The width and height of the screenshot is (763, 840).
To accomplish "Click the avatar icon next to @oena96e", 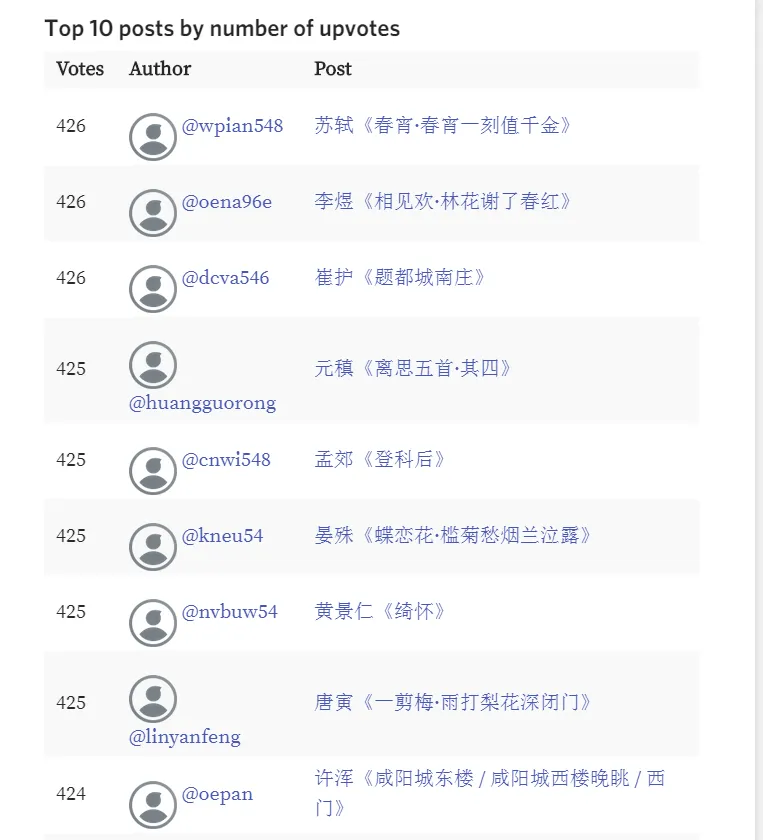I will 153,213.
